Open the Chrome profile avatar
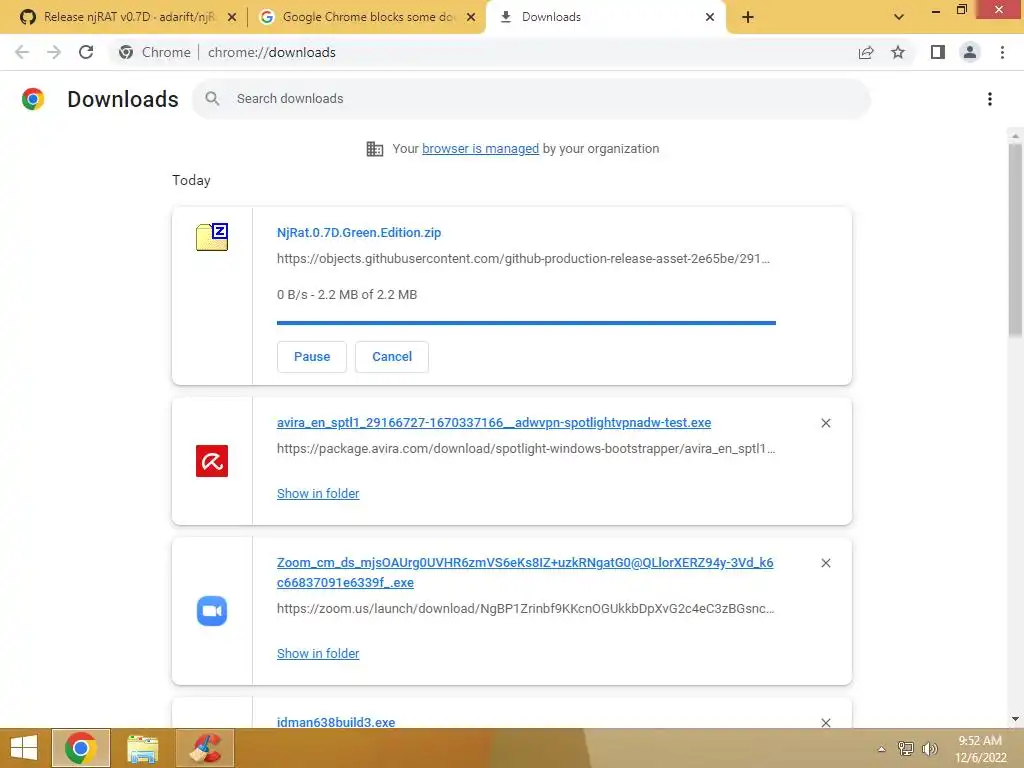 coord(970,52)
